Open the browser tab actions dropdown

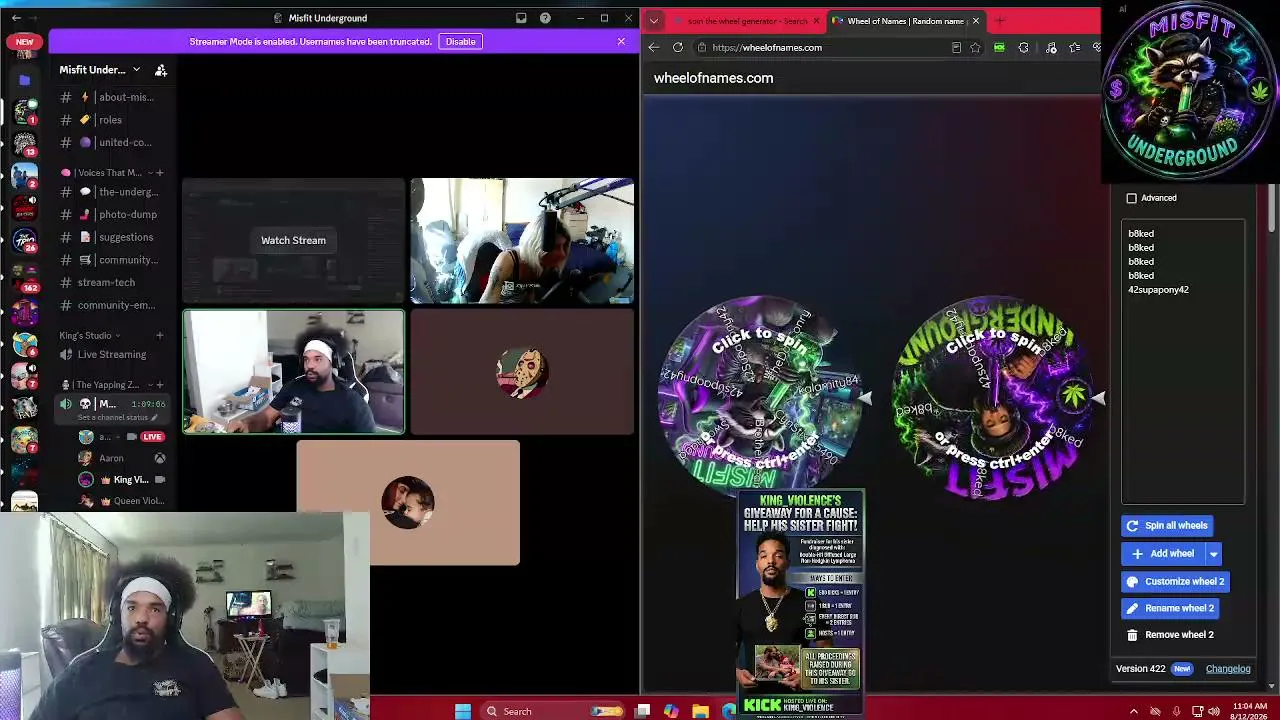(654, 21)
